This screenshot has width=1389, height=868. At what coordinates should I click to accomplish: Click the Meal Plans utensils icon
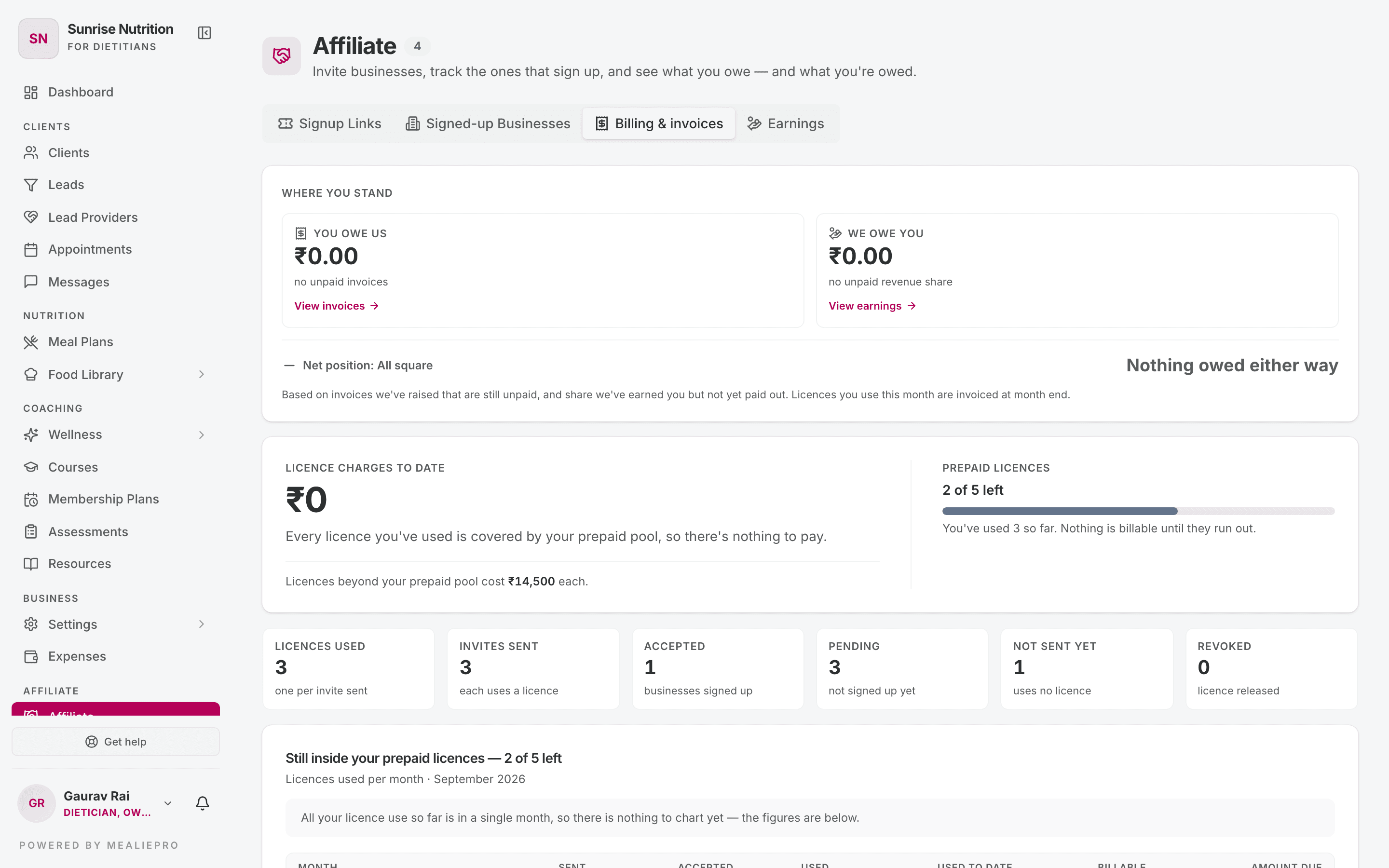tap(31, 342)
